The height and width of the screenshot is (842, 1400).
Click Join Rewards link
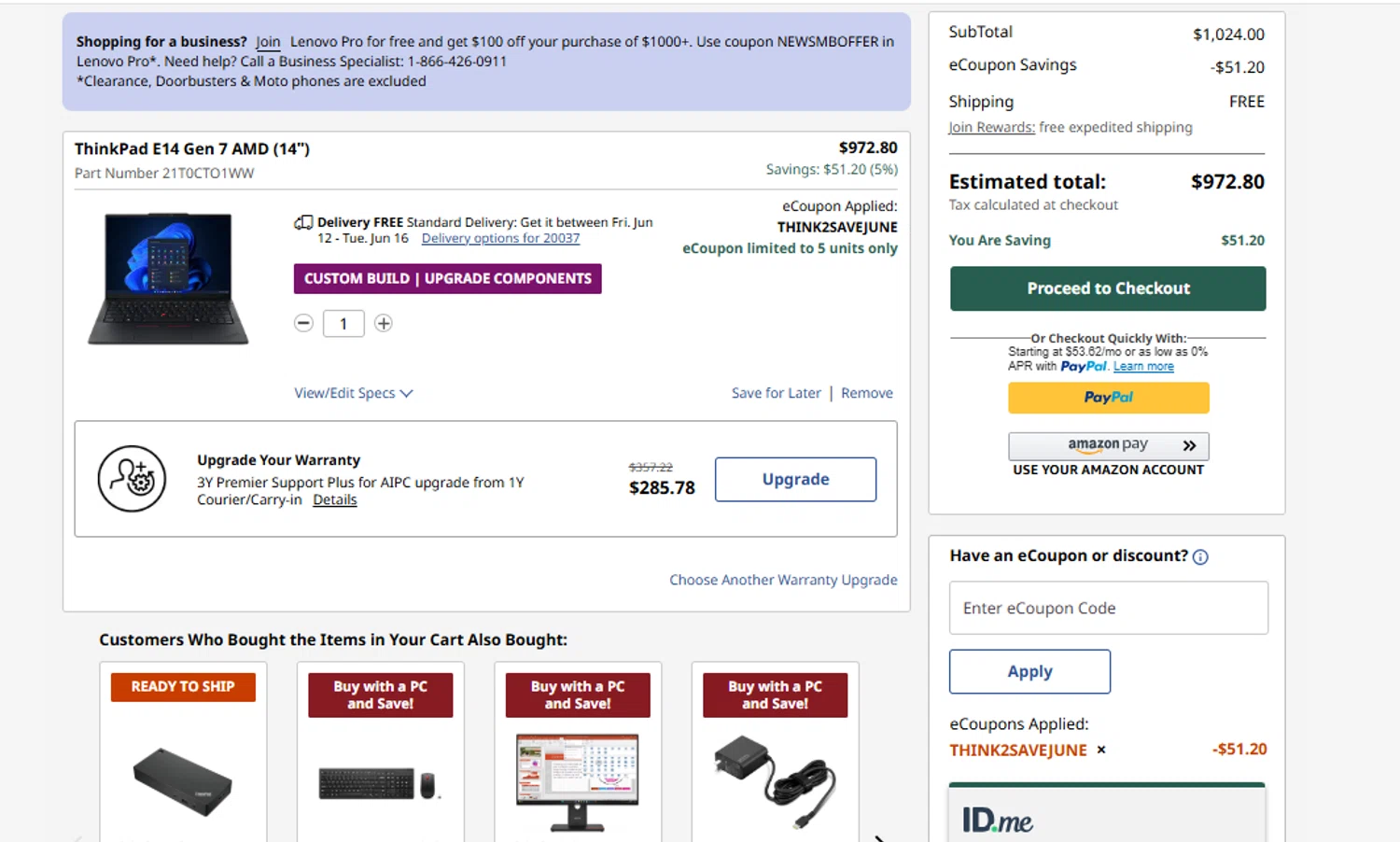coord(991,127)
